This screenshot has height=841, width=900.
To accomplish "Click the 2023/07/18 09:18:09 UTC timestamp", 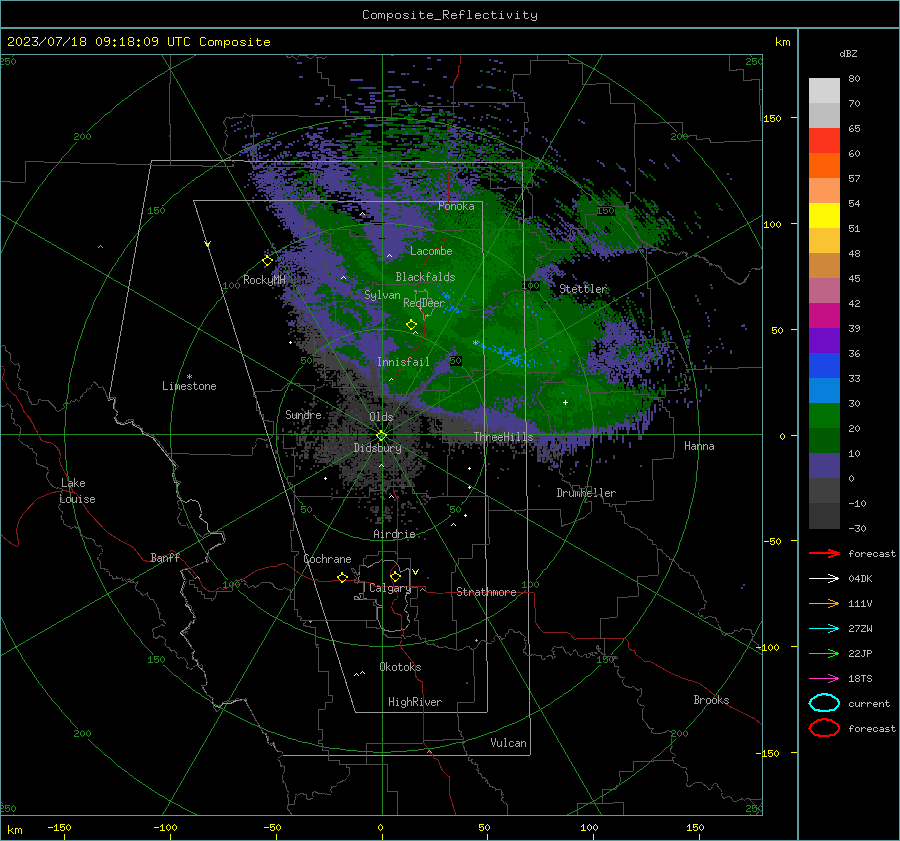I will coord(99,42).
